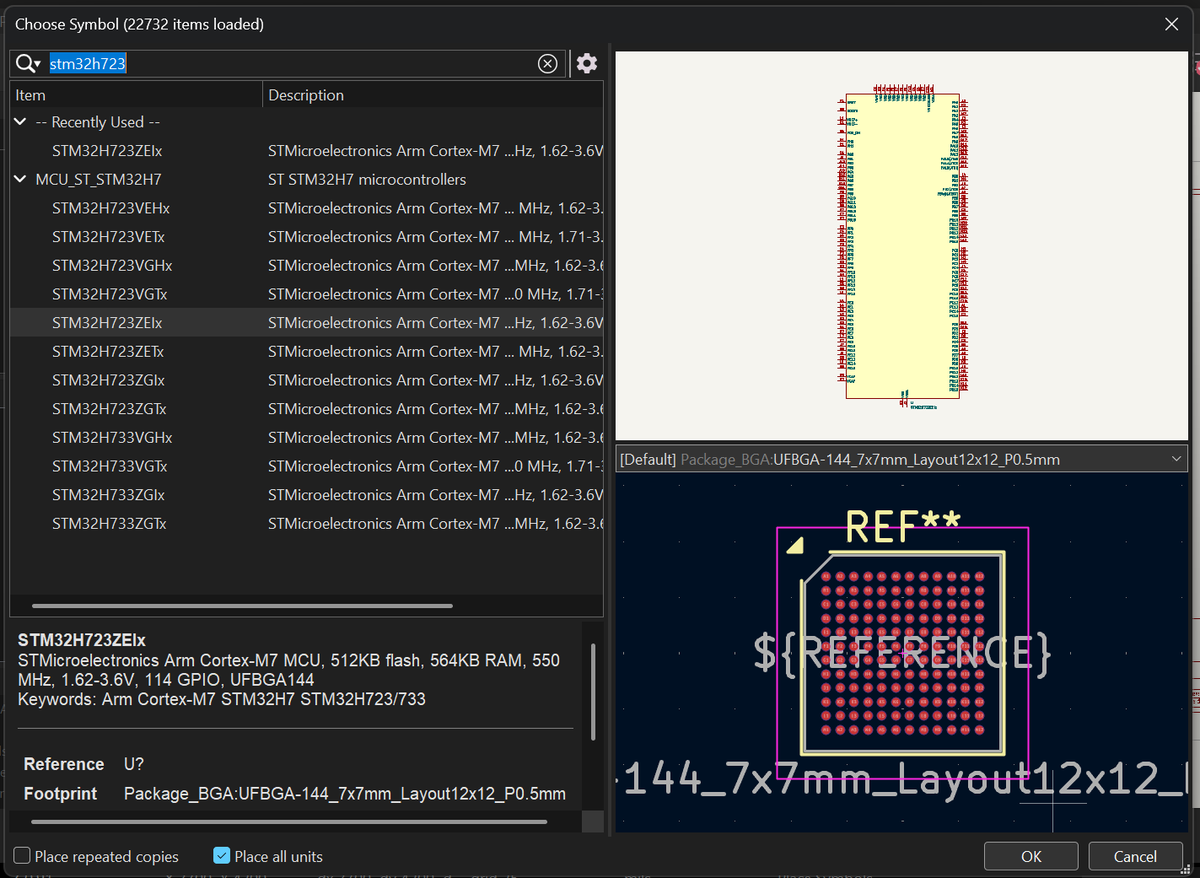Image resolution: width=1200 pixels, height=878 pixels.
Task: Close the Choose Symbol dialog
Action: 1172,24
